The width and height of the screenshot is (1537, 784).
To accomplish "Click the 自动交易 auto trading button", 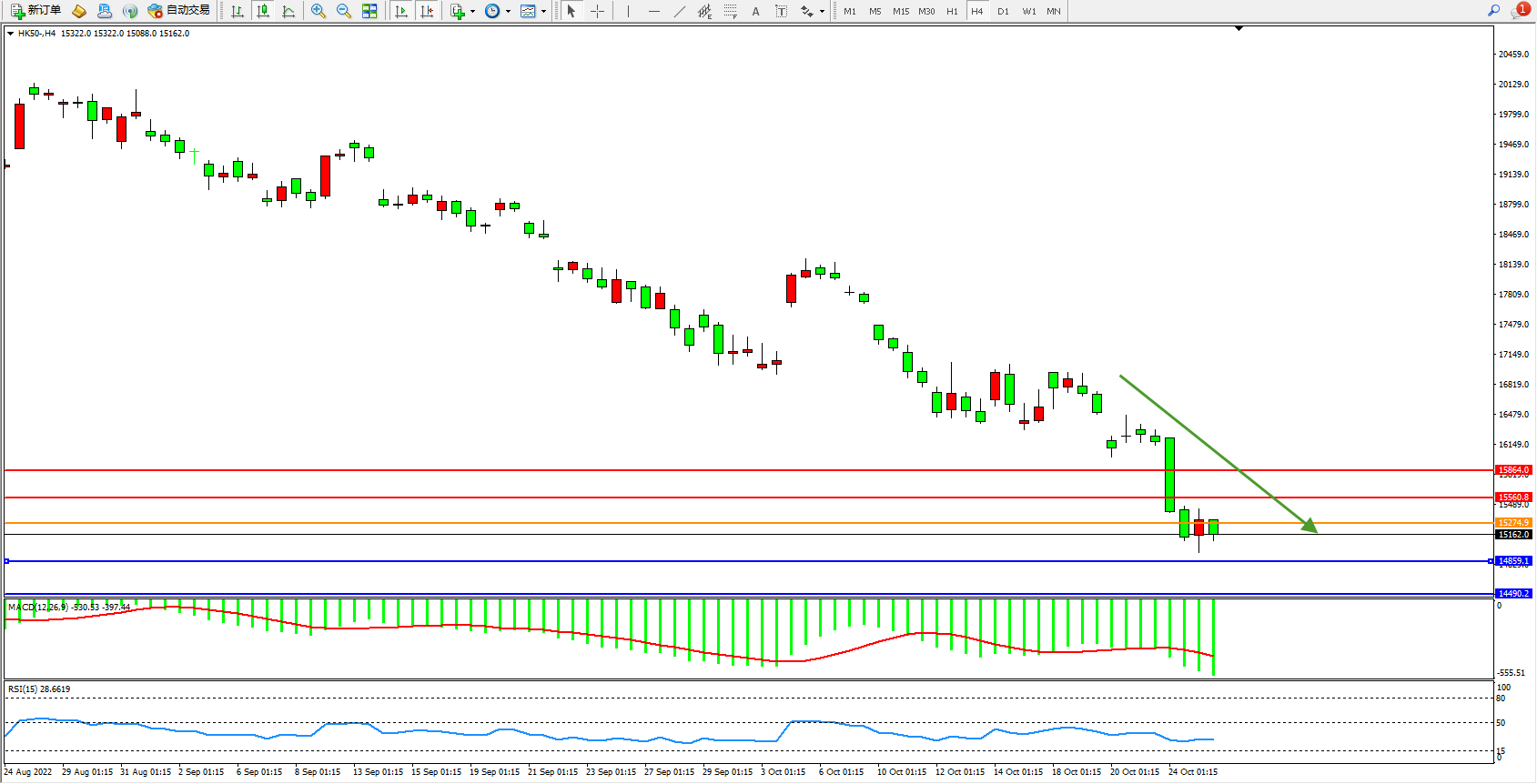I will 179,11.
